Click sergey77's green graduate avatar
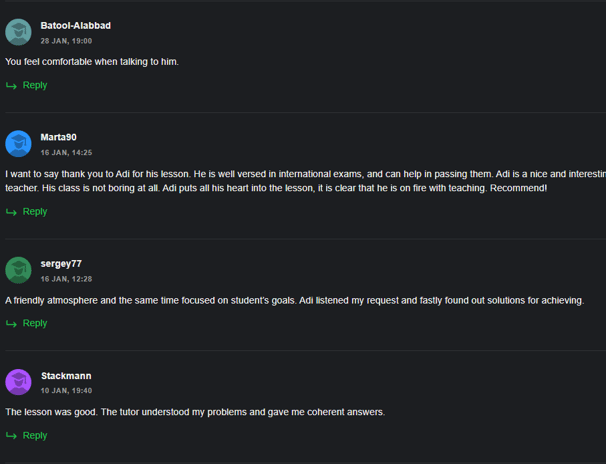The image size is (606, 464). point(18,270)
